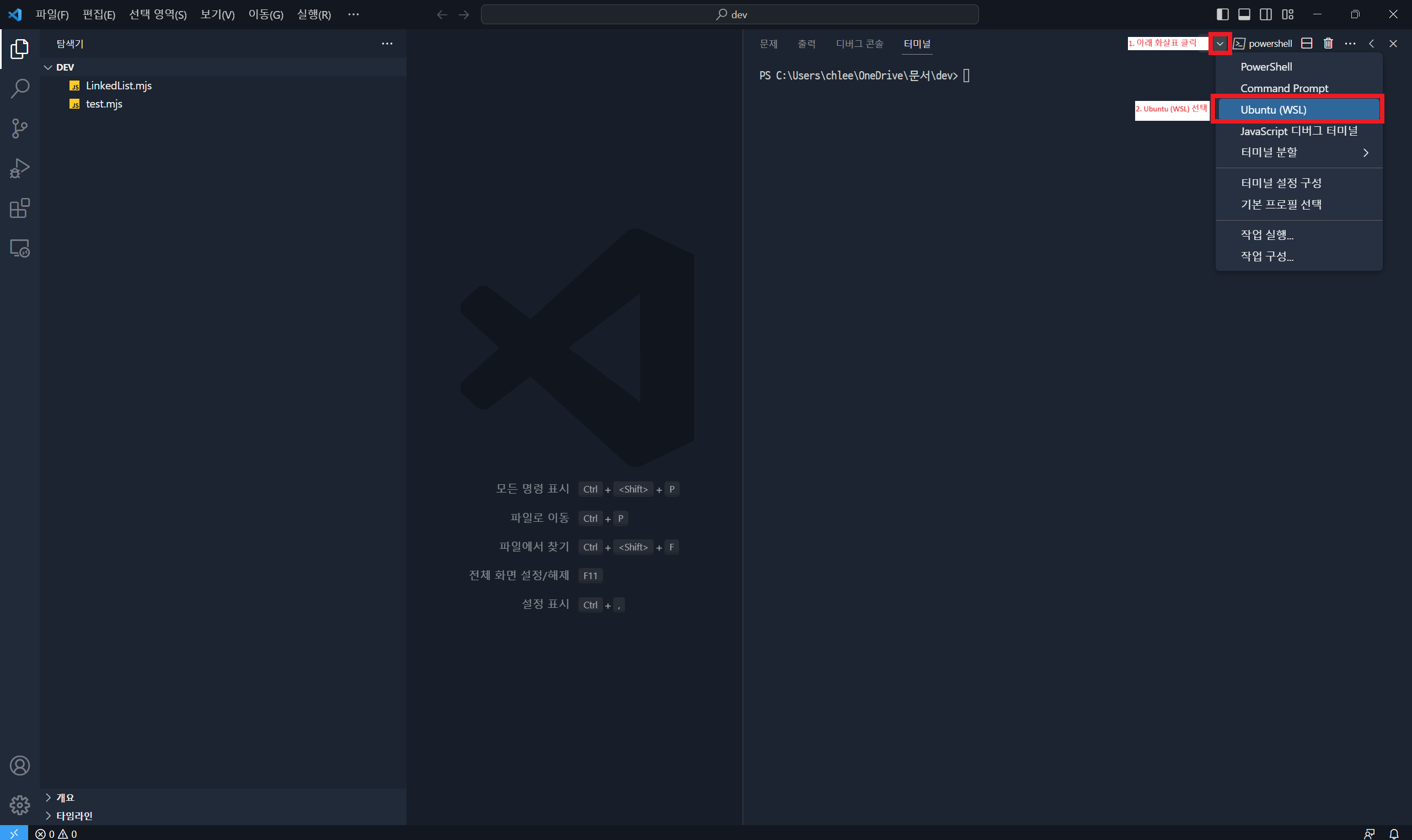Screen dimensions: 1412x840
Task: Open LinkedList.mjs file in explorer
Action: pos(118,85)
